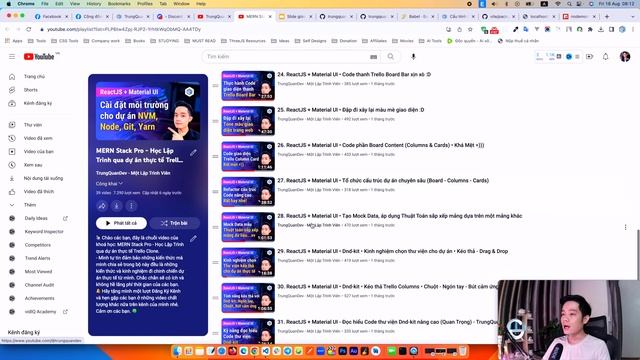
Task: Open video 27 Tổ chức cấu trúc title
Action: click(x=383, y=180)
